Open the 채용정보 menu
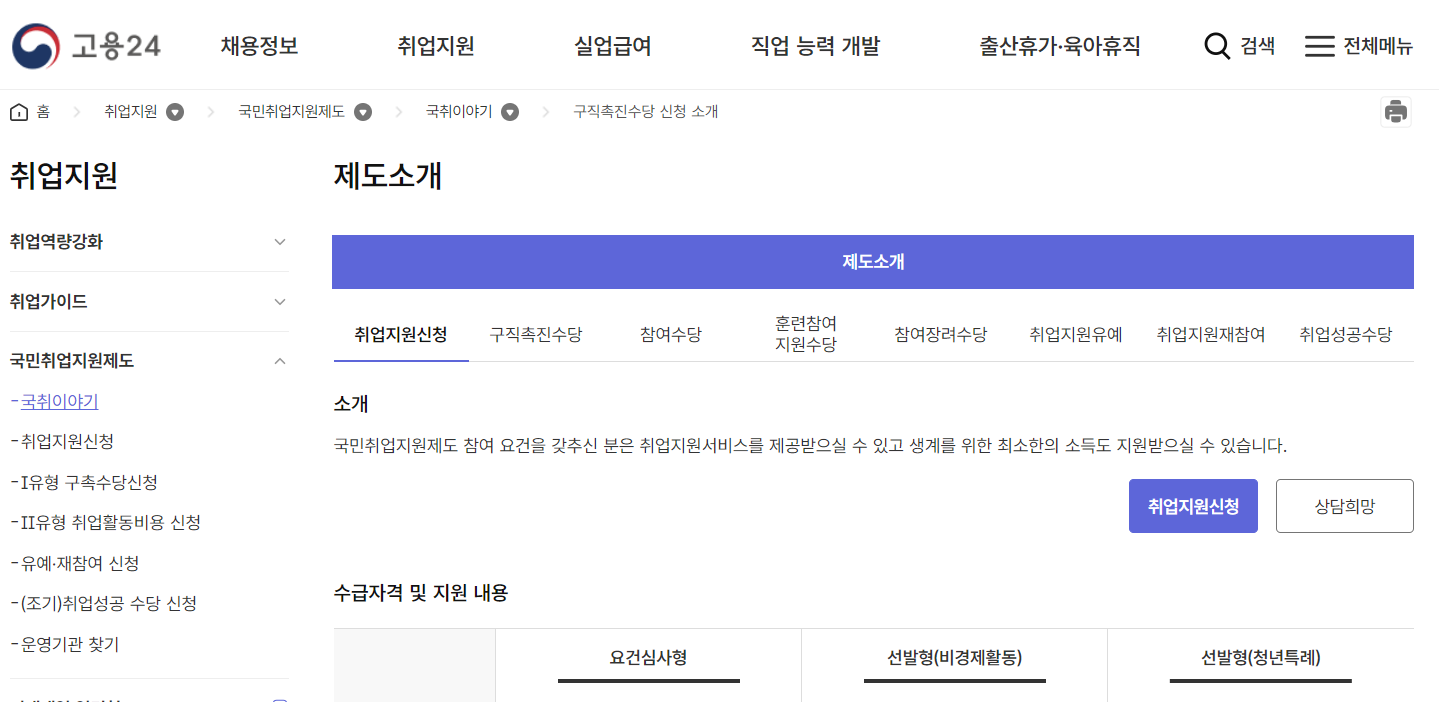The image size is (1439, 702). 258,45
